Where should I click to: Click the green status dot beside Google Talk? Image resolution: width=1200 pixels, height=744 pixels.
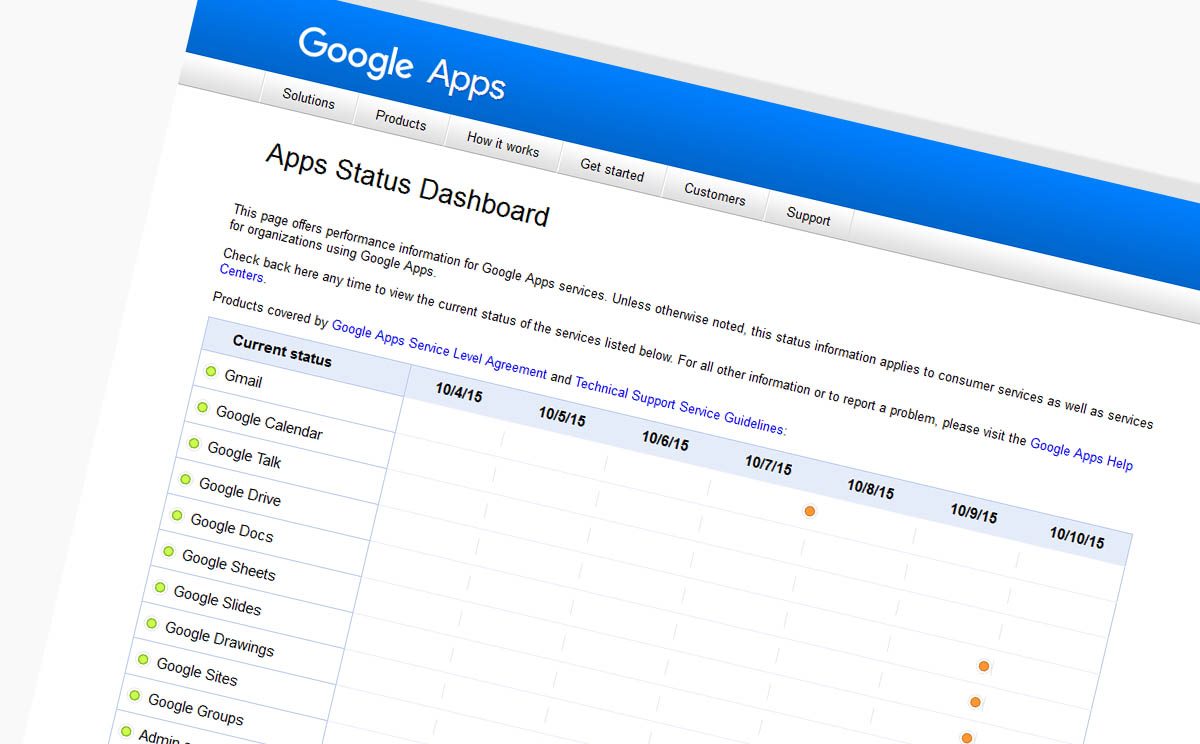(x=194, y=444)
